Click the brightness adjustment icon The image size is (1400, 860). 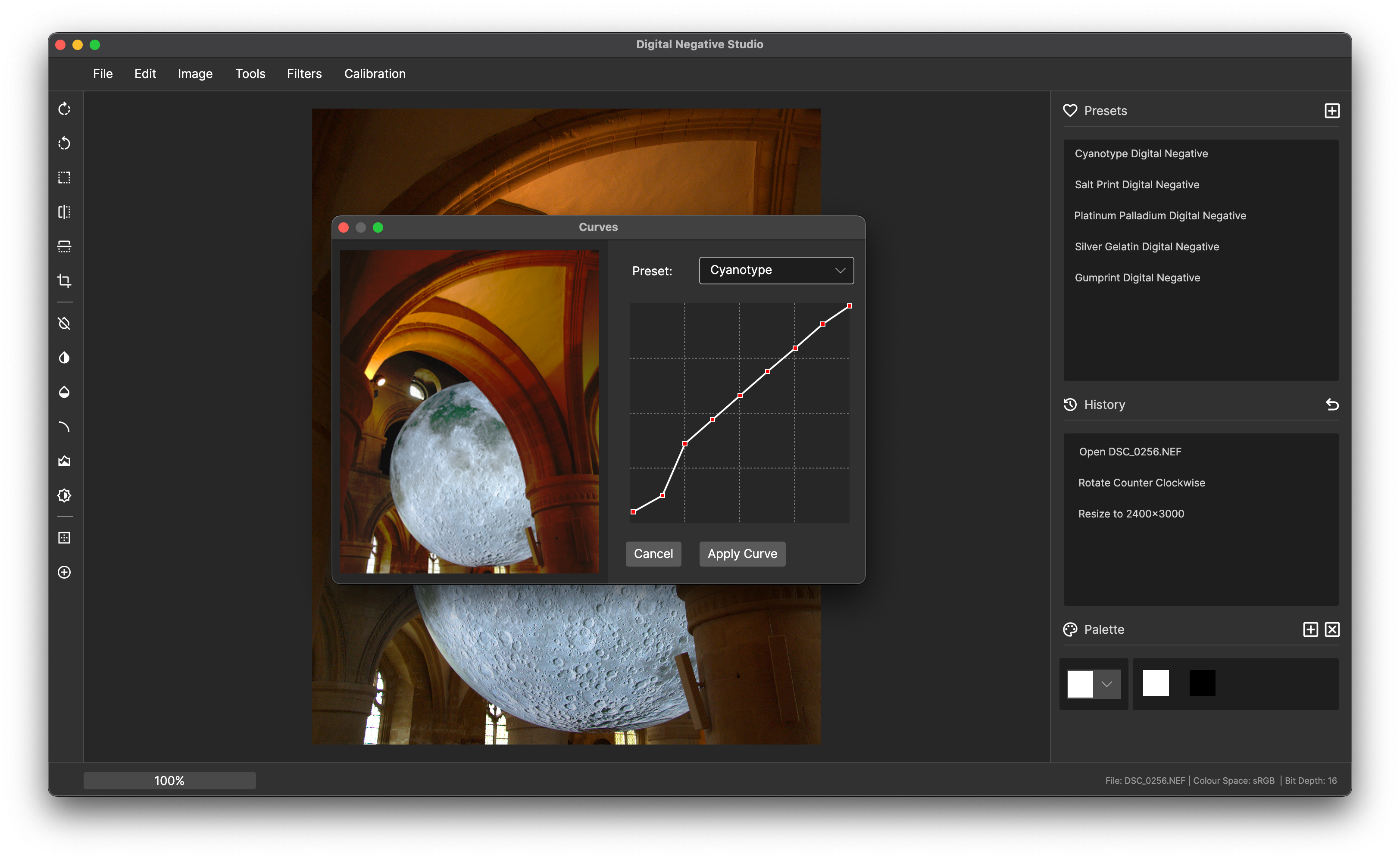[64, 495]
